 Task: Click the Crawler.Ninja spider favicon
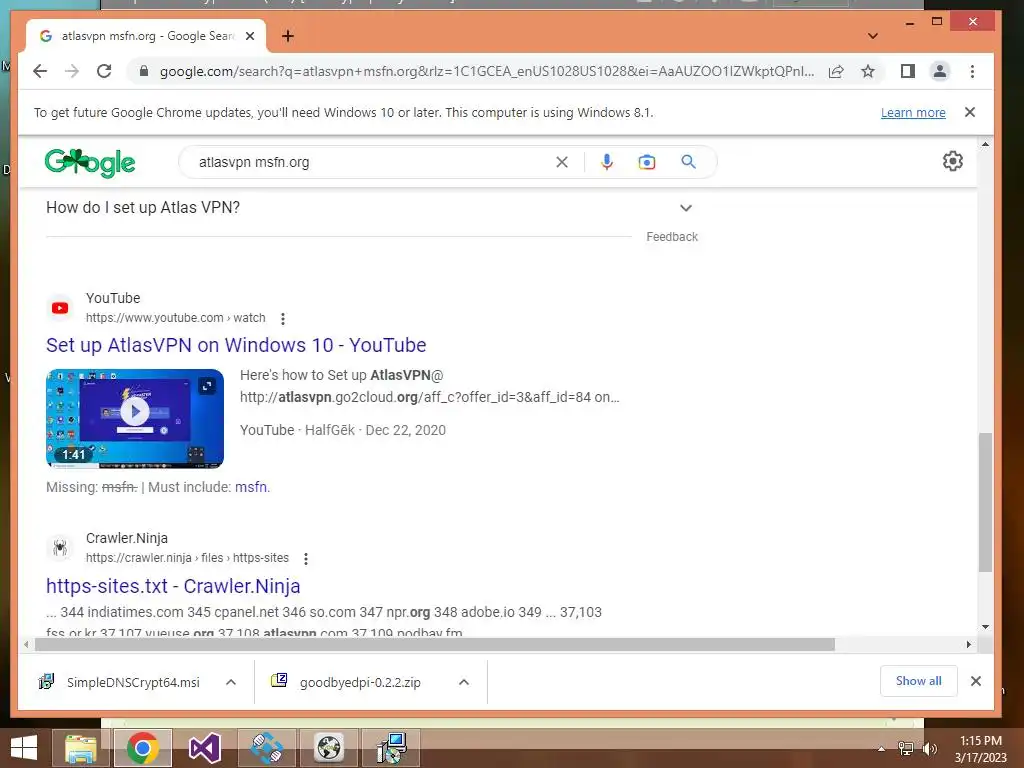(x=60, y=547)
